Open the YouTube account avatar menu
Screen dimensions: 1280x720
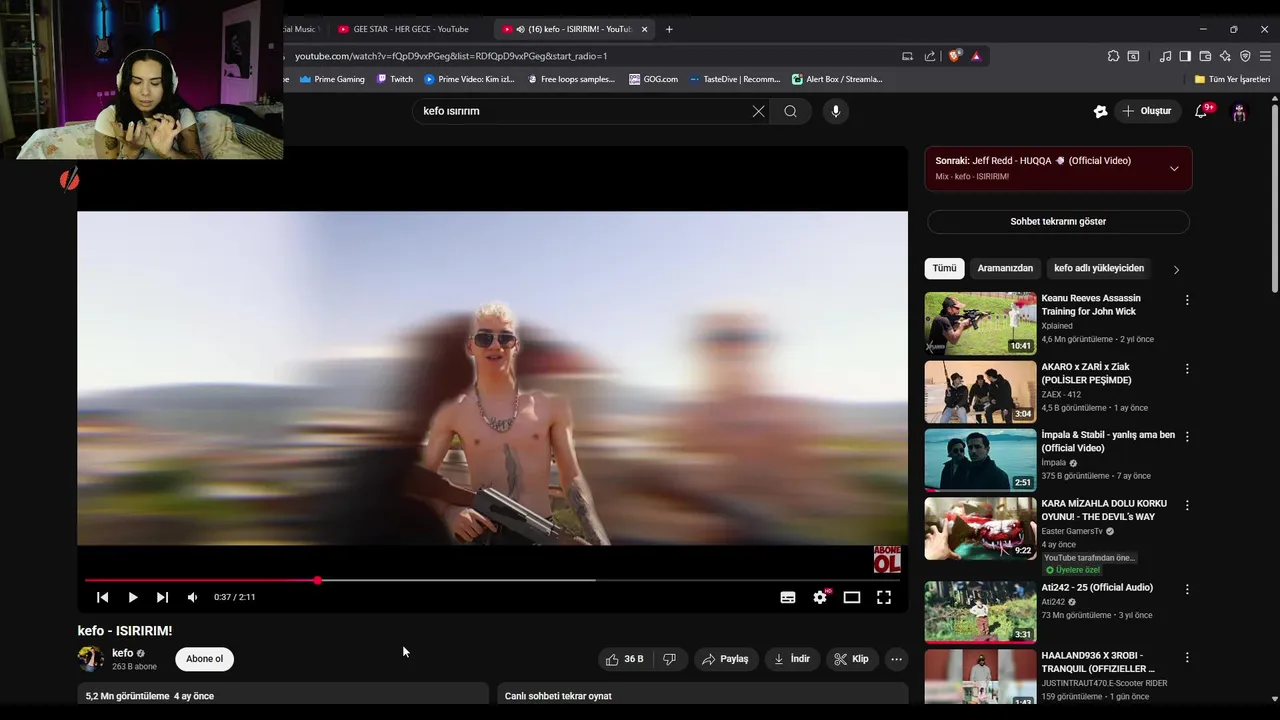1239,112
